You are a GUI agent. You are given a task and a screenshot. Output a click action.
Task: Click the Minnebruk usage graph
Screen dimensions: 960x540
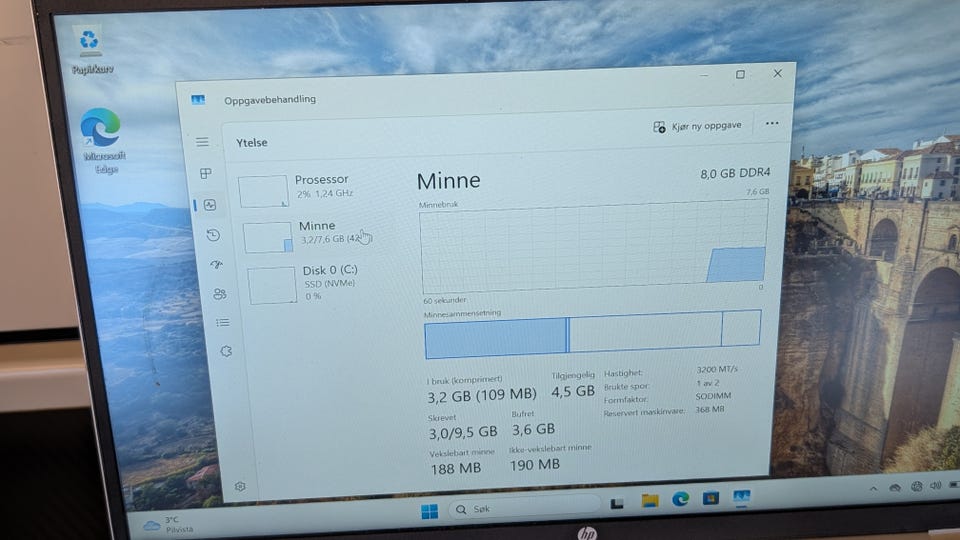(x=594, y=247)
